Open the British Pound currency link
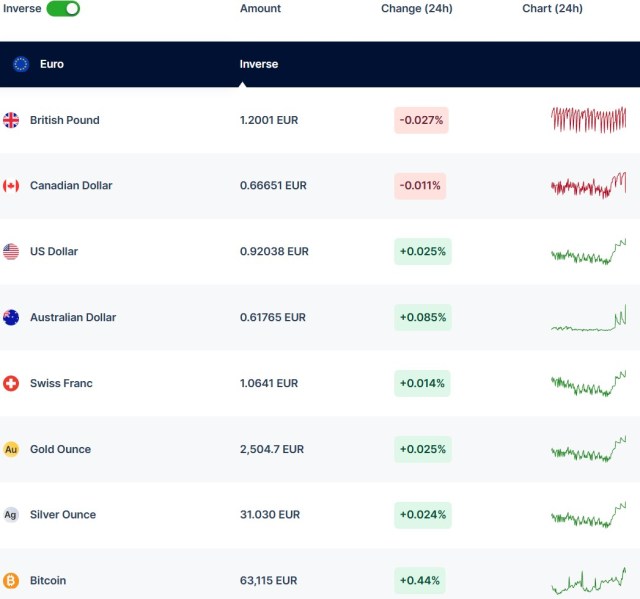 pos(64,120)
